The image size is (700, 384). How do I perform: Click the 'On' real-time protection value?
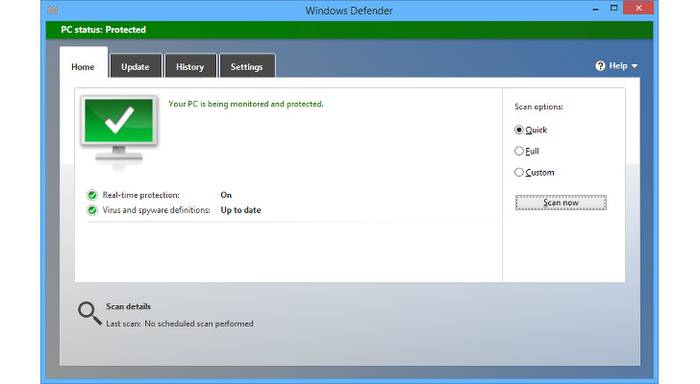pos(226,195)
